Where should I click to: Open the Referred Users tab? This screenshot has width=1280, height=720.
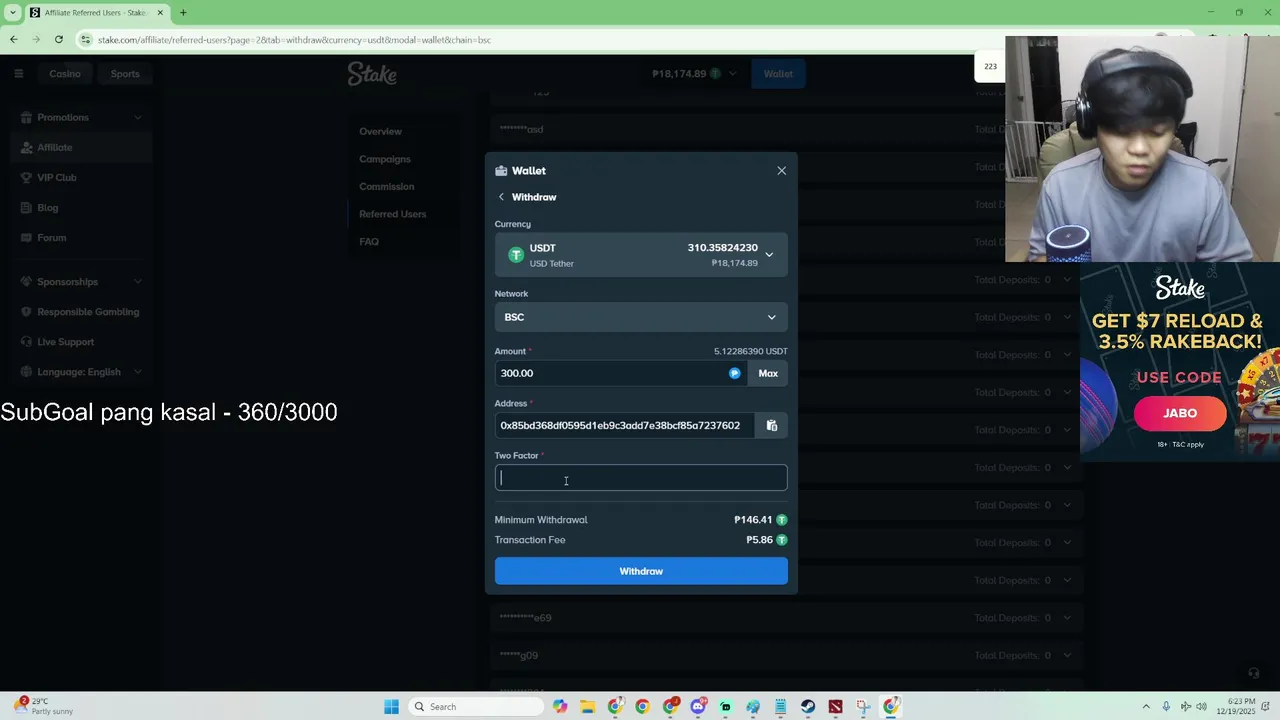coord(392,214)
